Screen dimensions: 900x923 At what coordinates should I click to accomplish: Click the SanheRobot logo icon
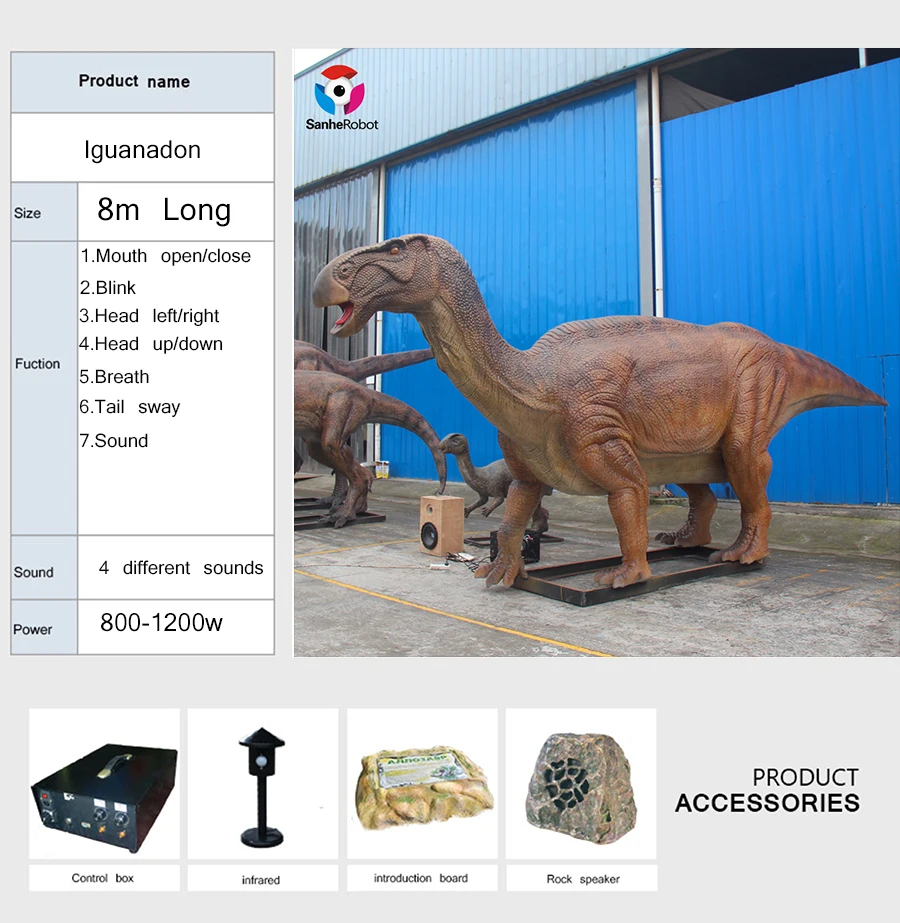point(340,91)
